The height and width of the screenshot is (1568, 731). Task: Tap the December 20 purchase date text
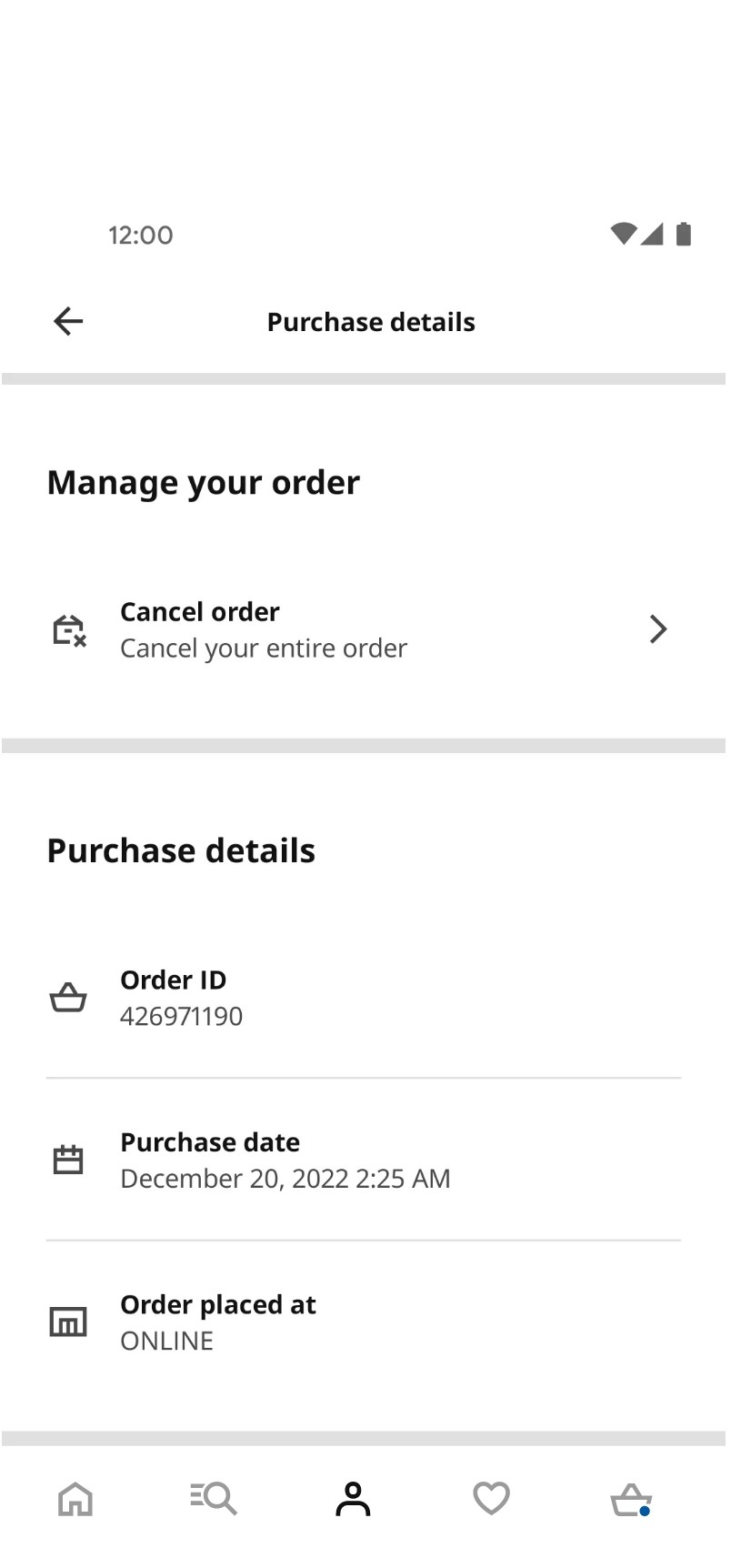pyautogui.click(x=285, y=1178)
